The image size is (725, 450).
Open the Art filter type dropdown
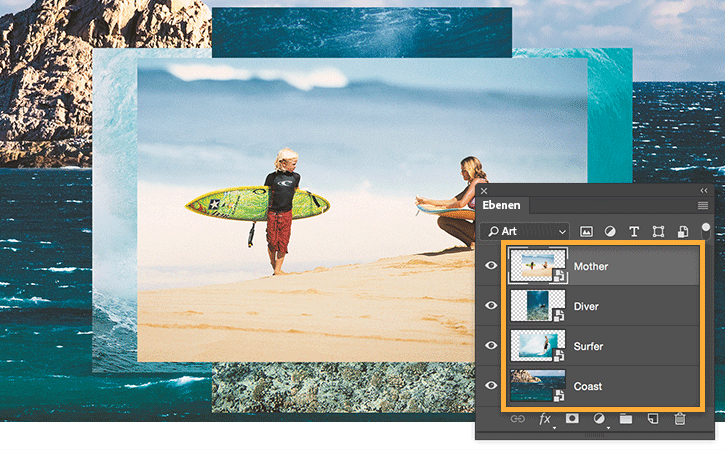525,231
